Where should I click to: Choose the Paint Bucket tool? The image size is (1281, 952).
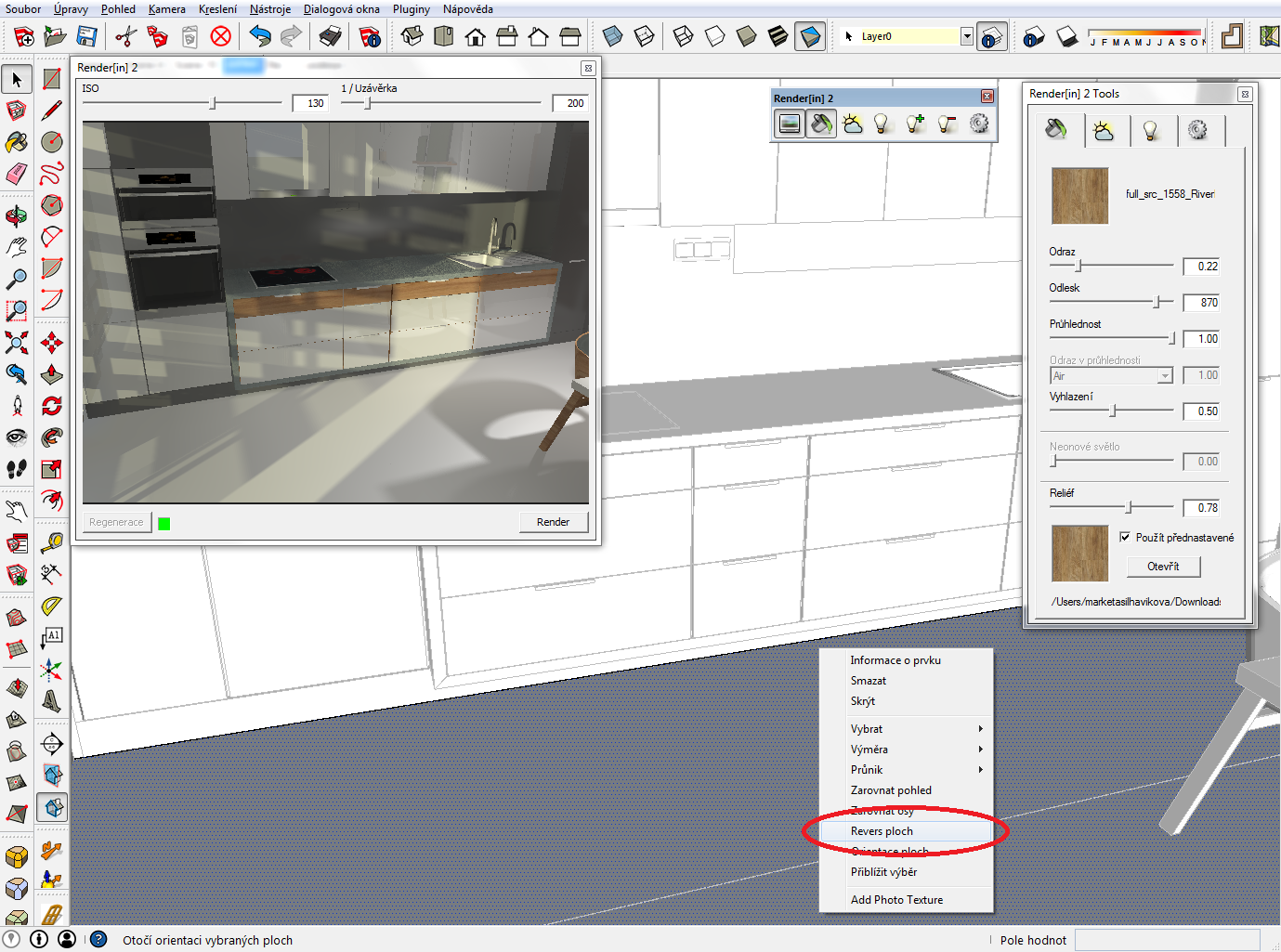point(17,142)
